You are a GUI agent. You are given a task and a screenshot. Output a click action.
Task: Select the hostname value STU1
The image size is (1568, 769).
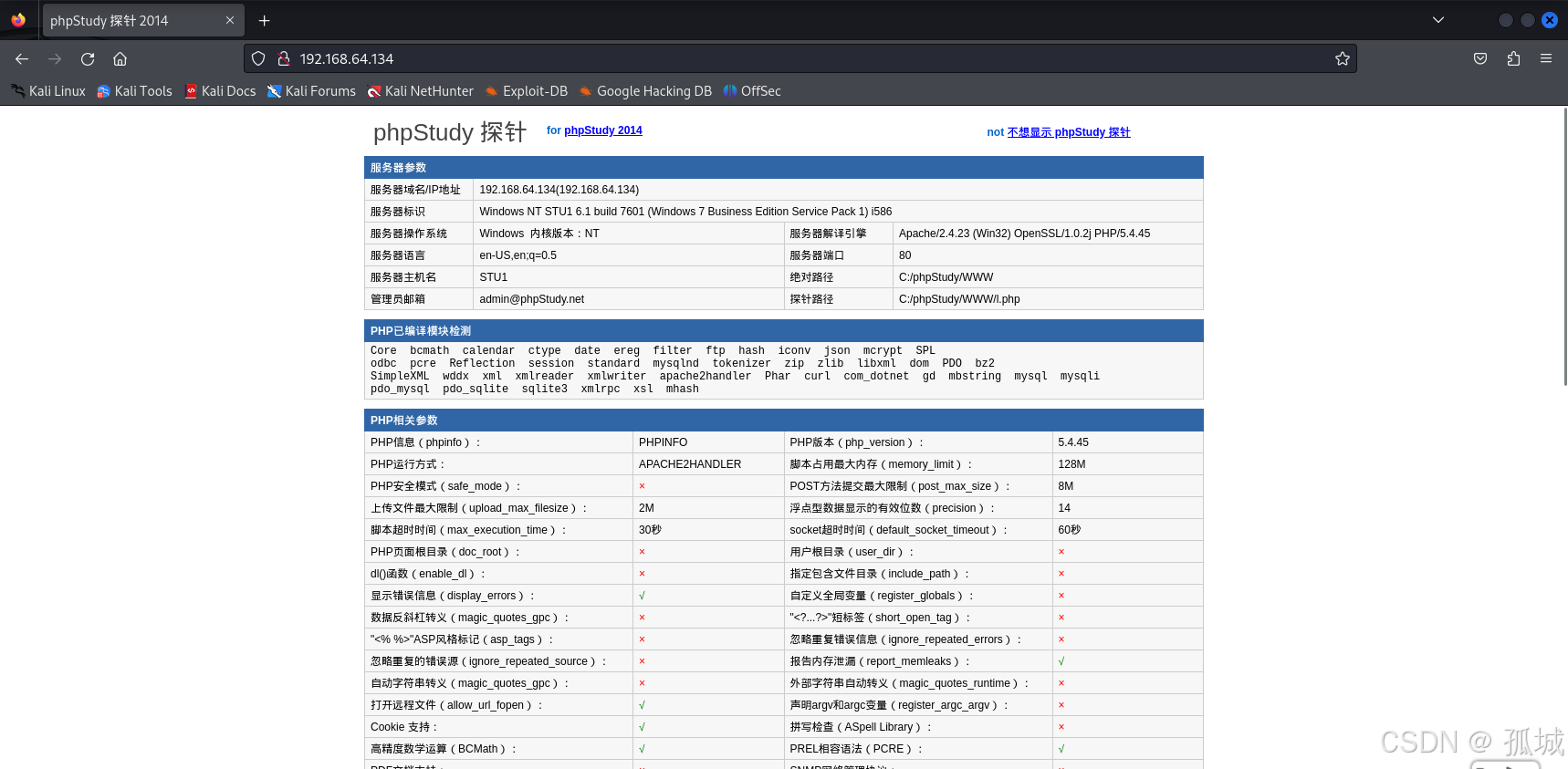[x=494, y=277]
